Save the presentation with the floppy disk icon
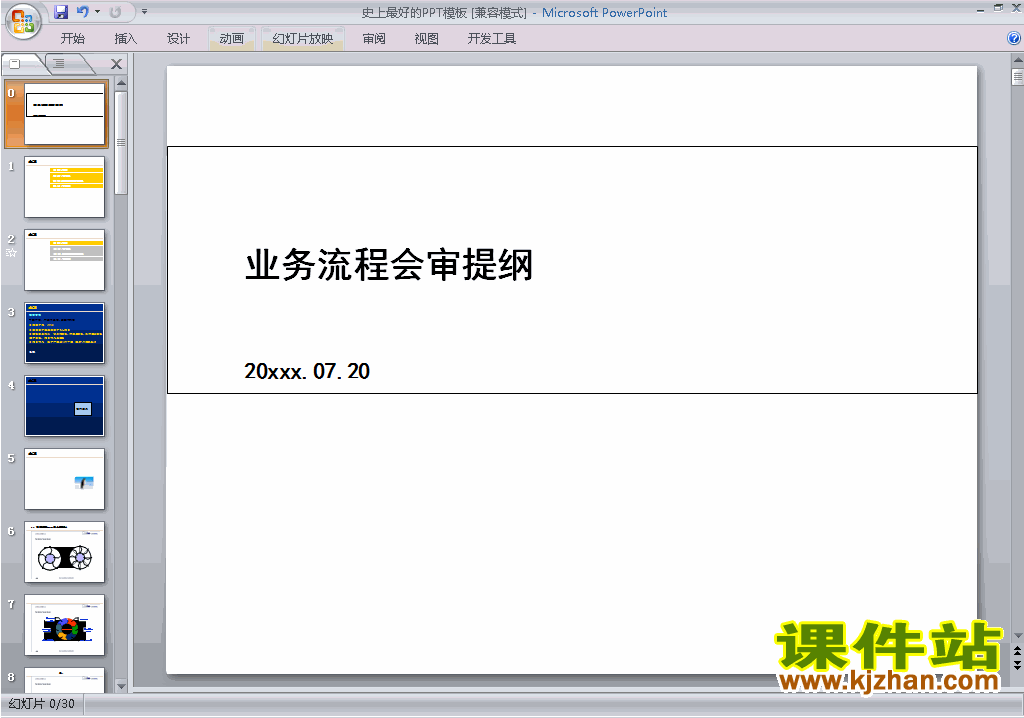The image size is (1024, 718). 61,12
